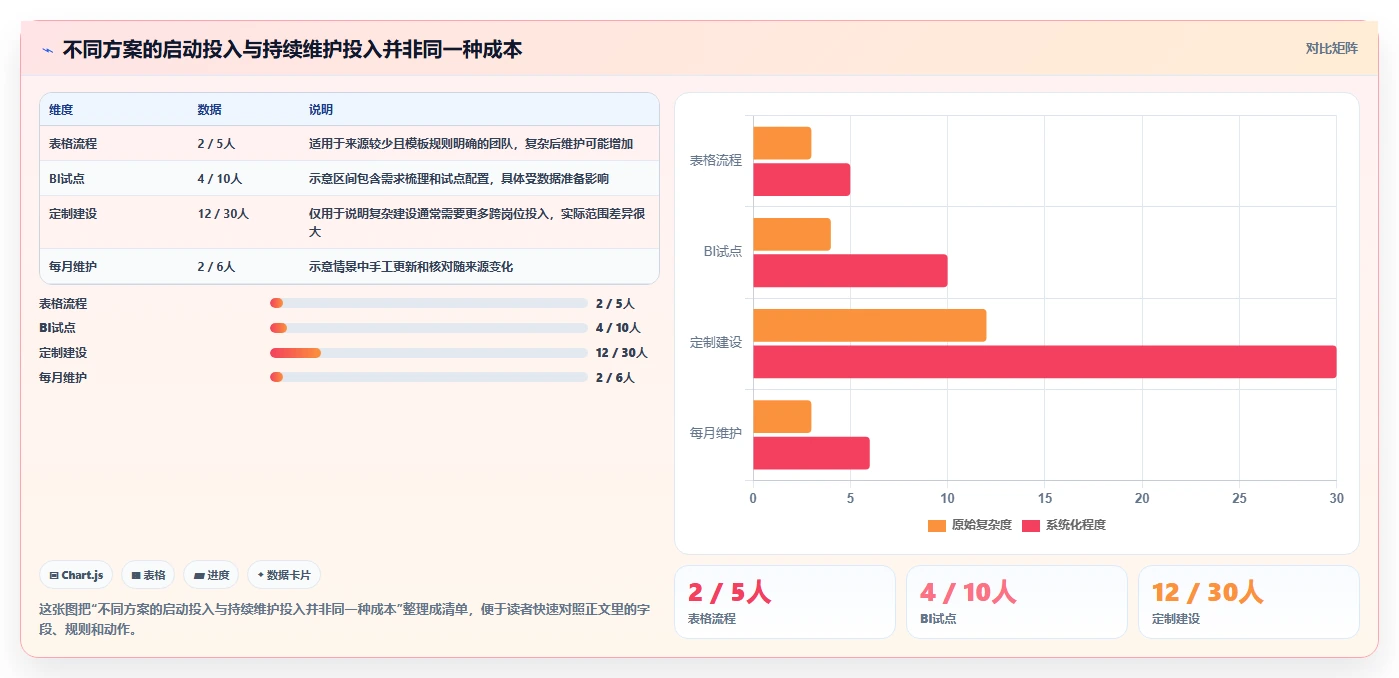Click the x-axis tick label 15
The image size is (1399, 678).
click(1044, 498)
